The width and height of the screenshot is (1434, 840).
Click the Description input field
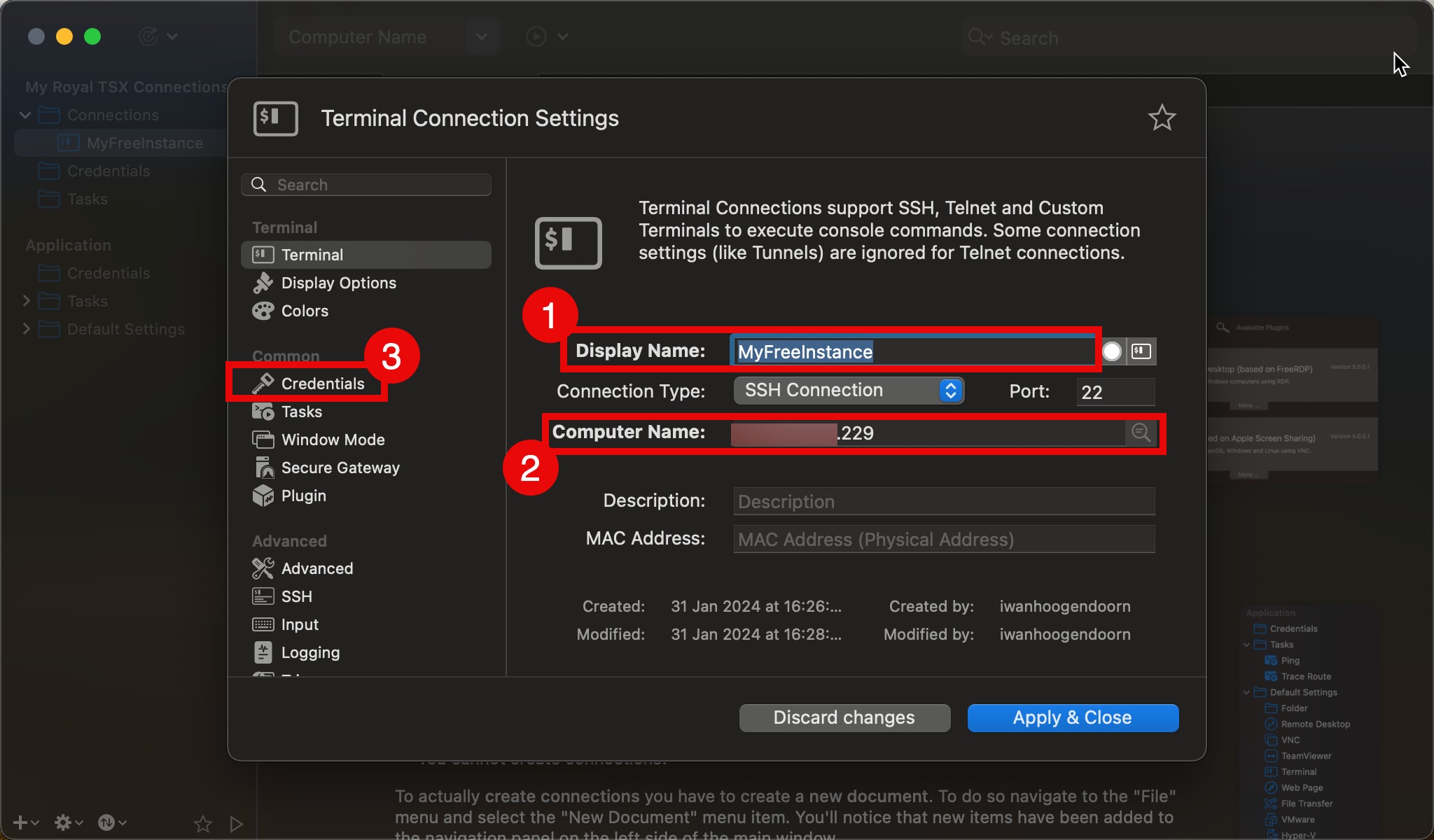tap(943, 501)
